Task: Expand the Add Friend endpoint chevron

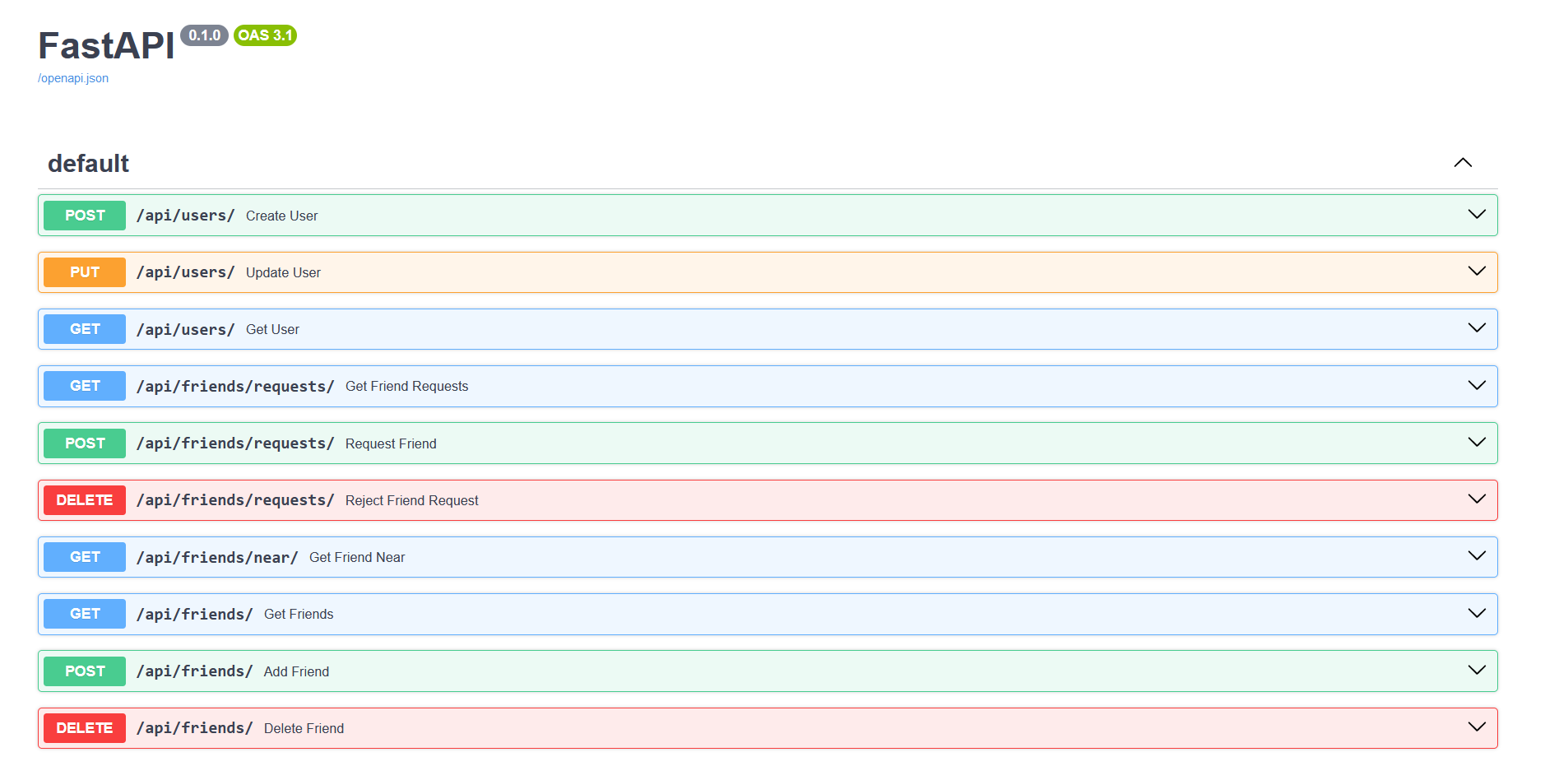Action: tap(1477, 671)
